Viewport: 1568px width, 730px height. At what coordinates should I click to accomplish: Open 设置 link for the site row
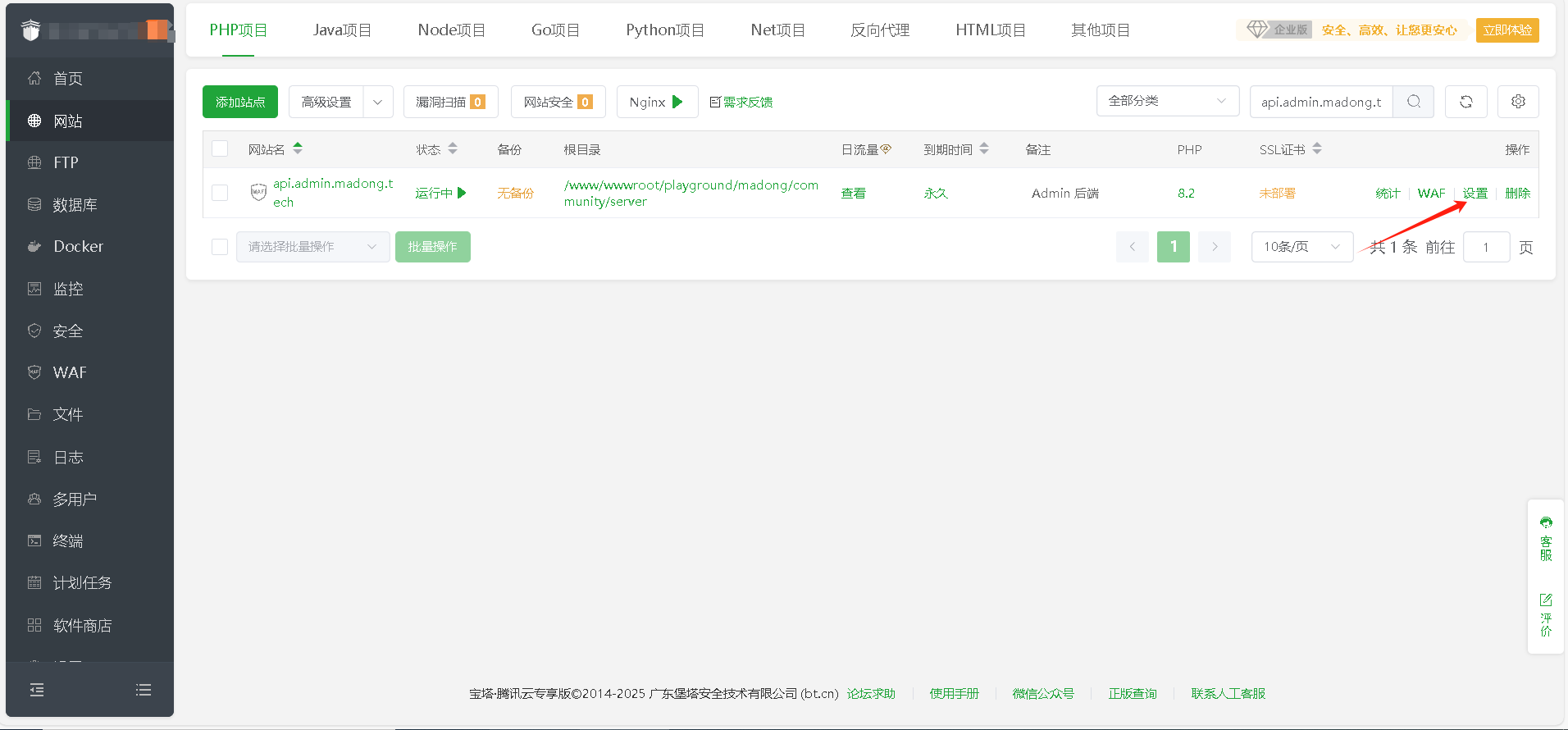click(1475, 194)
